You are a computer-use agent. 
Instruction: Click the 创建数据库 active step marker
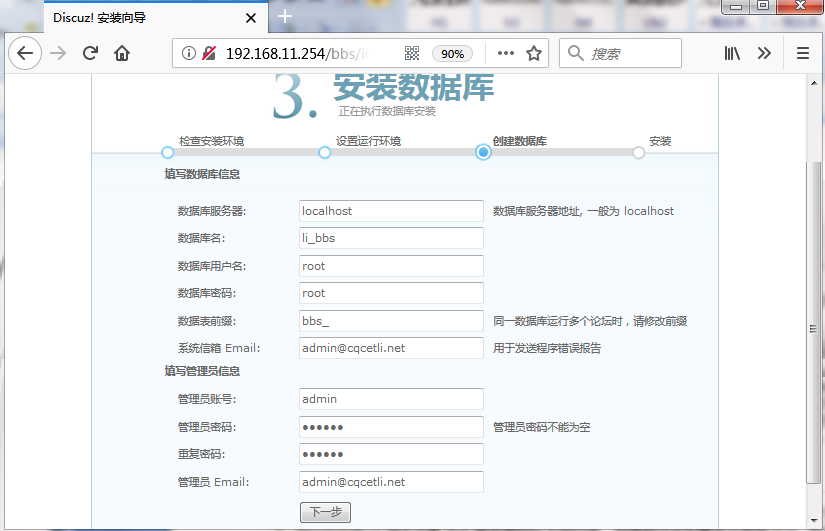483,152
